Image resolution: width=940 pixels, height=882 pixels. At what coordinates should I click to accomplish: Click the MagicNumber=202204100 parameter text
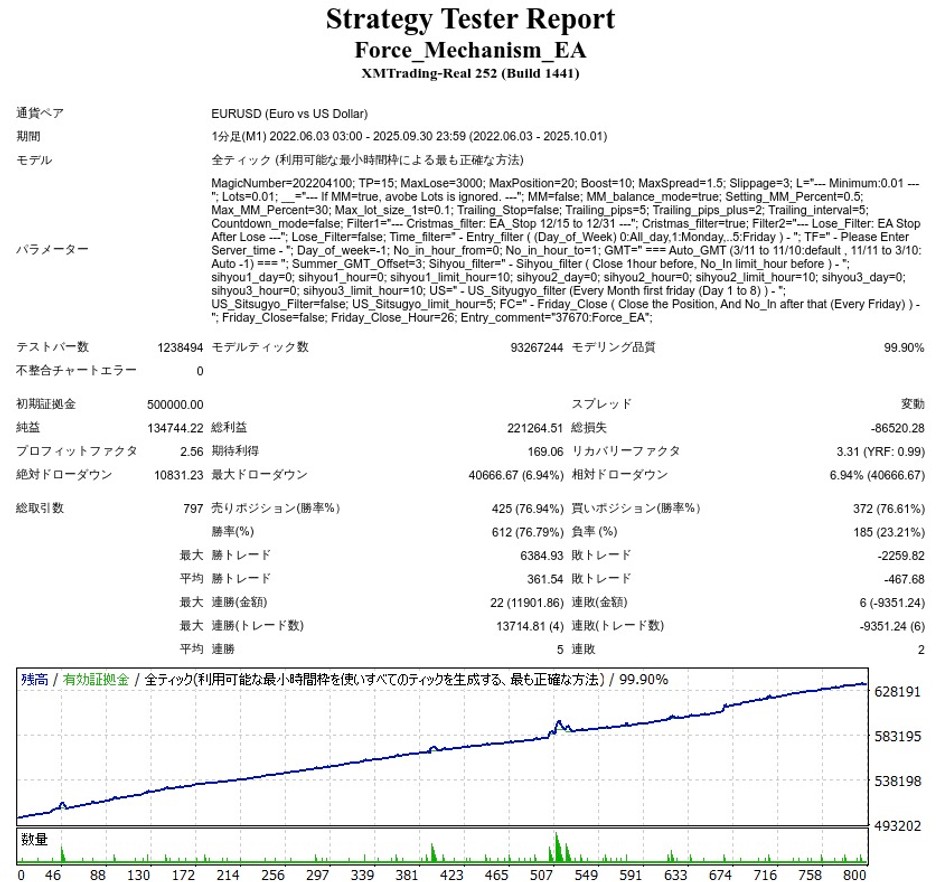click(282, 183)
